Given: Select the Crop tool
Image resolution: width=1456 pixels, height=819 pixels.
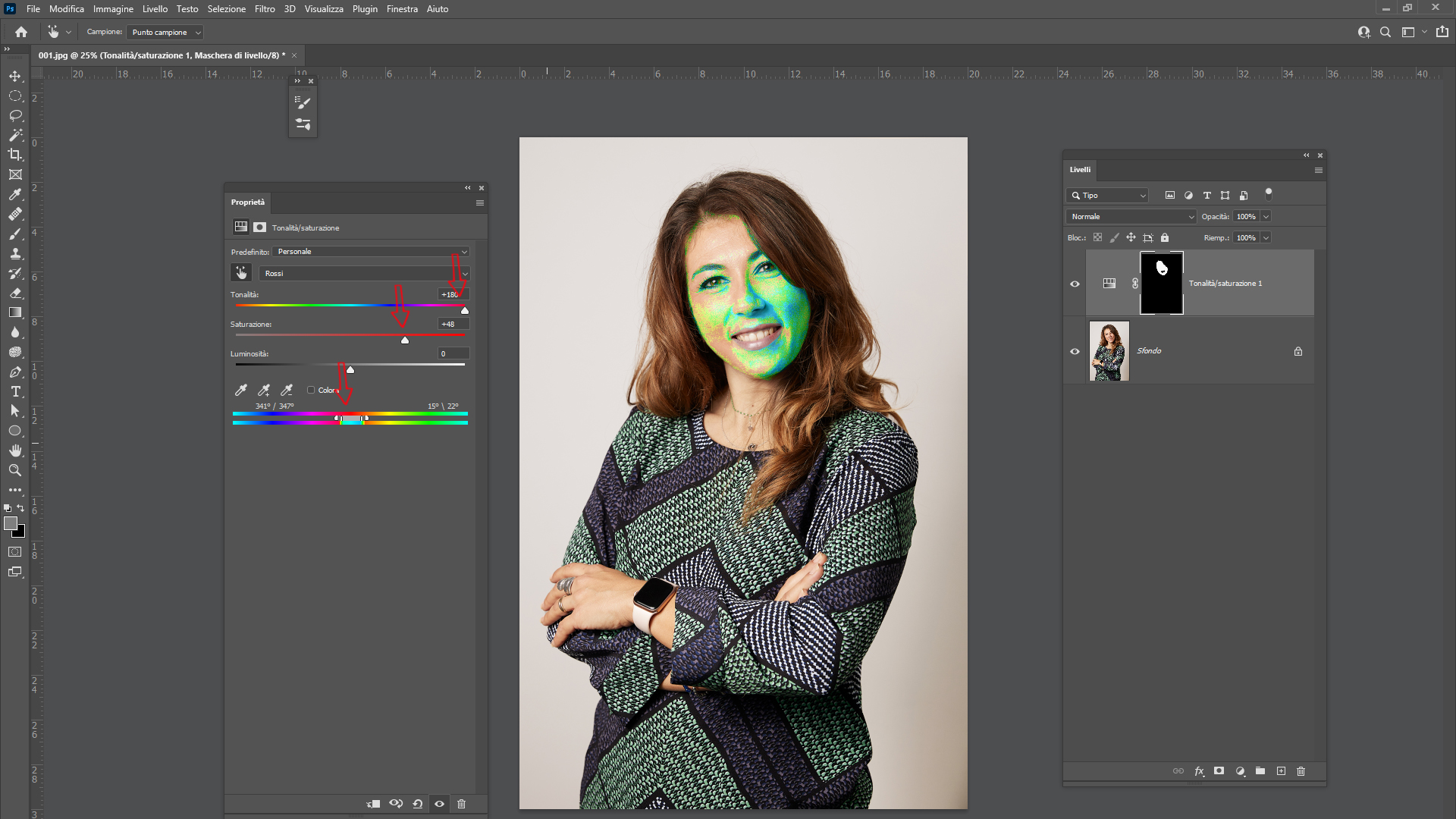Looking at the screenshot, I should (x=15, y=155).
